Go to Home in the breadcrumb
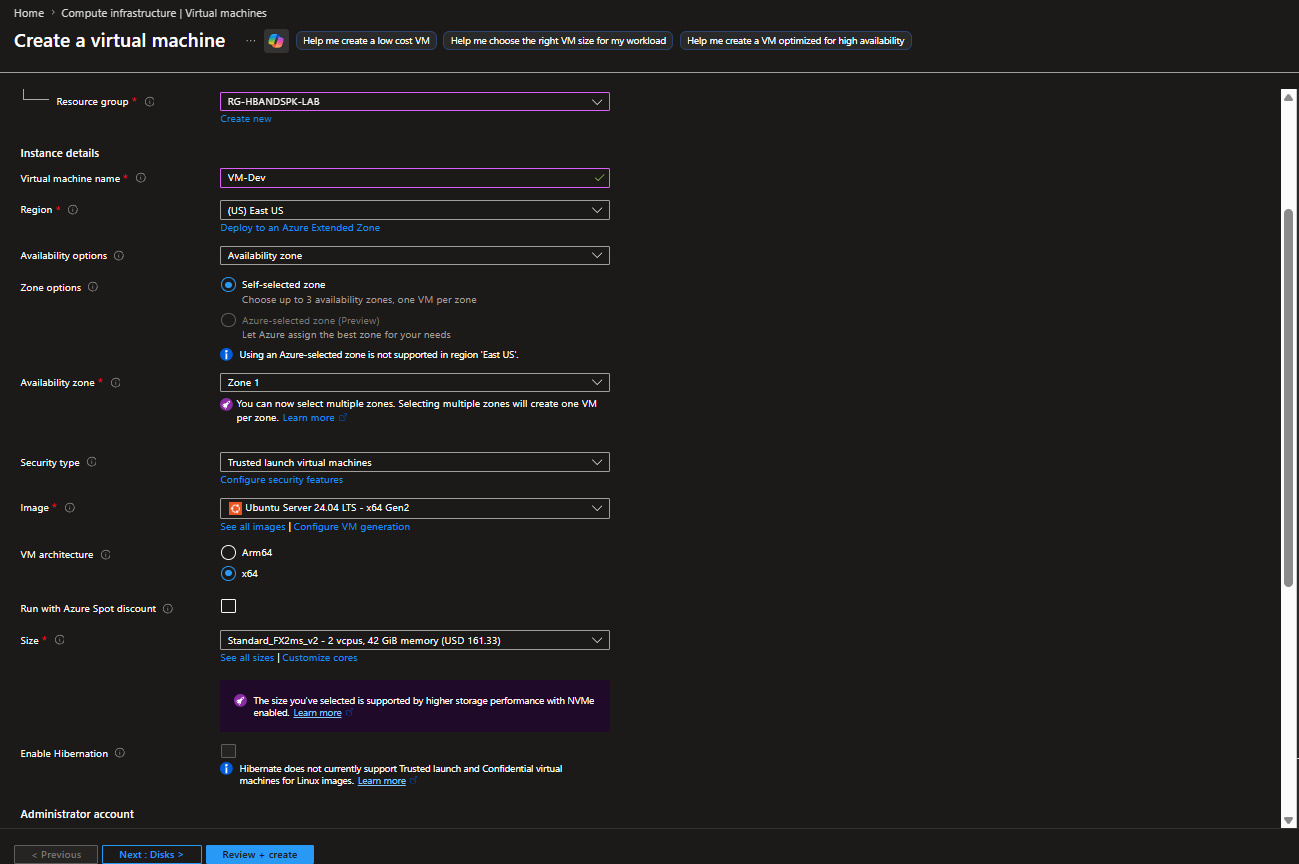 pyautogui.click(x=28, y=14)
